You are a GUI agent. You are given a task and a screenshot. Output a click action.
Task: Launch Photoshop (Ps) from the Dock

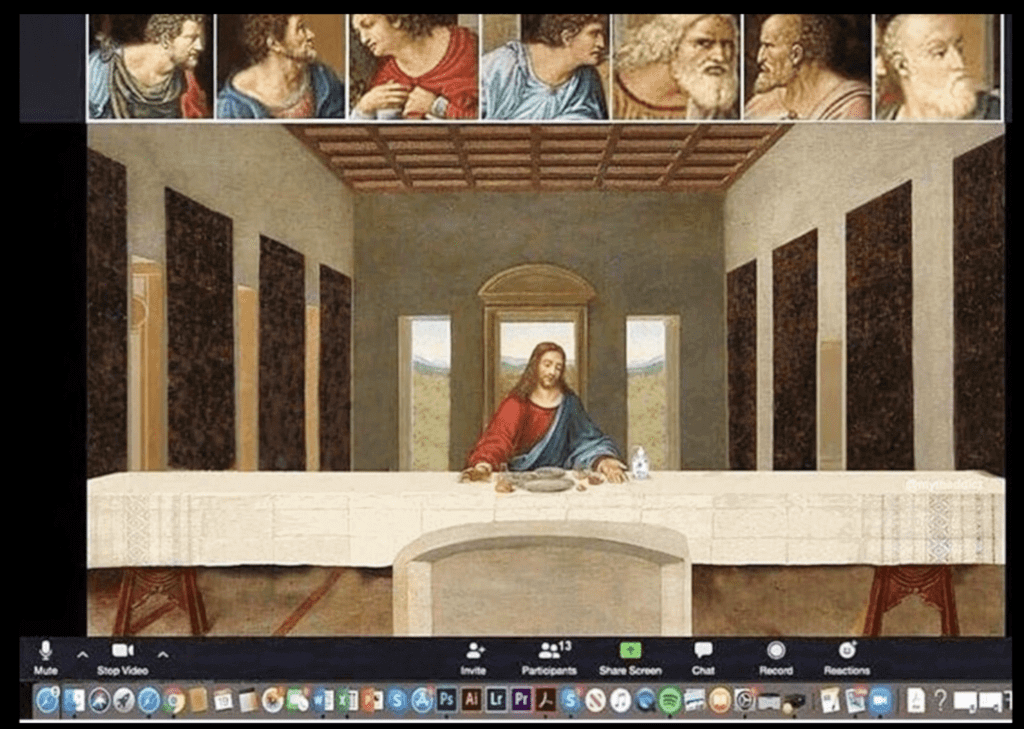pos(447,700)
